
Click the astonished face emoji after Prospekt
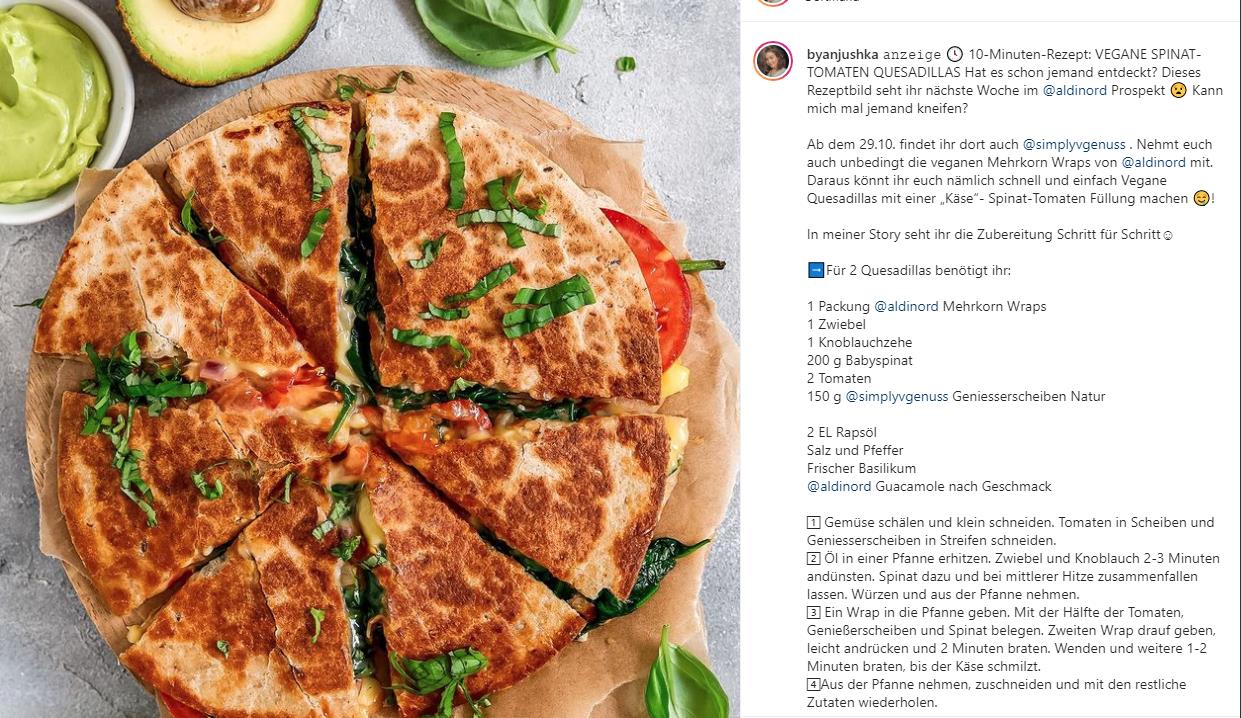click(x=1180, y=90)
